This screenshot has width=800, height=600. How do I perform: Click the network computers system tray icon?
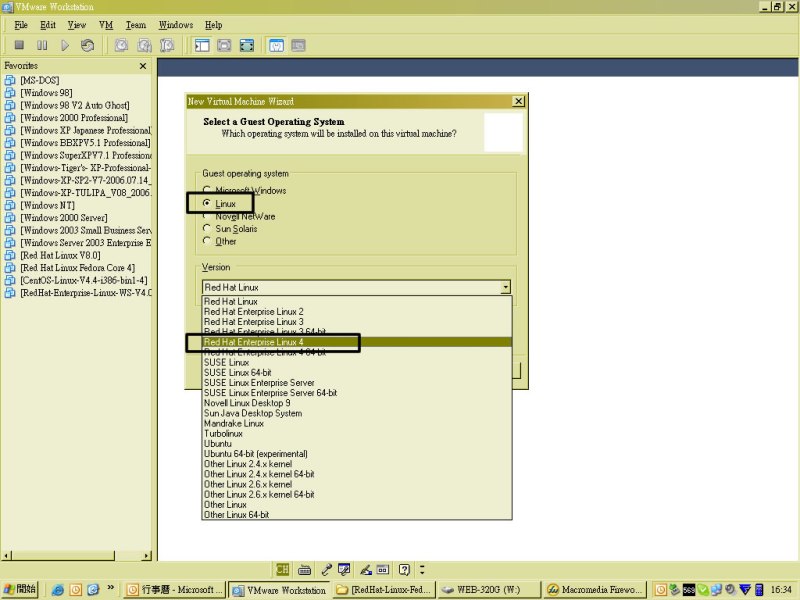point(716,590)
